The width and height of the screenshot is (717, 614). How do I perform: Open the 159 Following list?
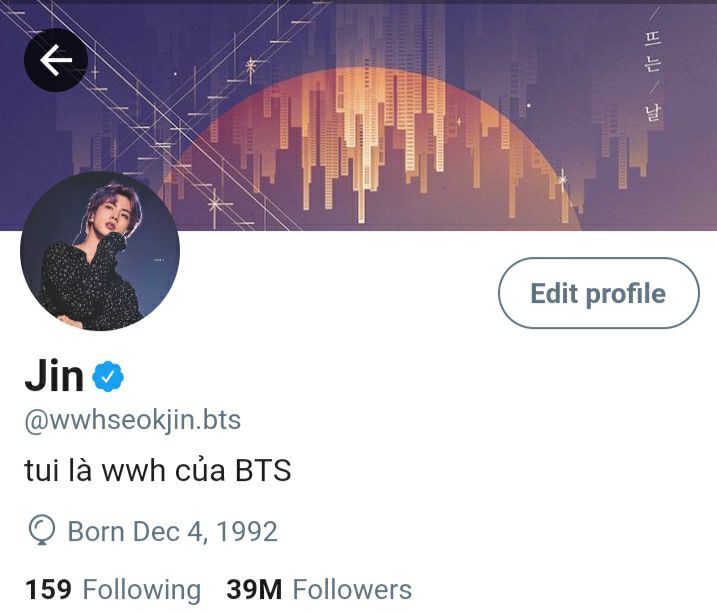tap(113, 589)
